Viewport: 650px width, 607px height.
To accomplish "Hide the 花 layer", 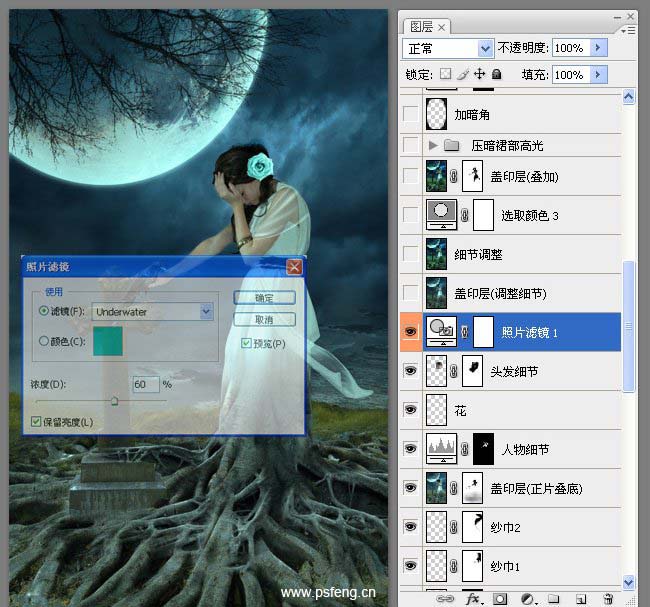I will (x=411, y=410).
